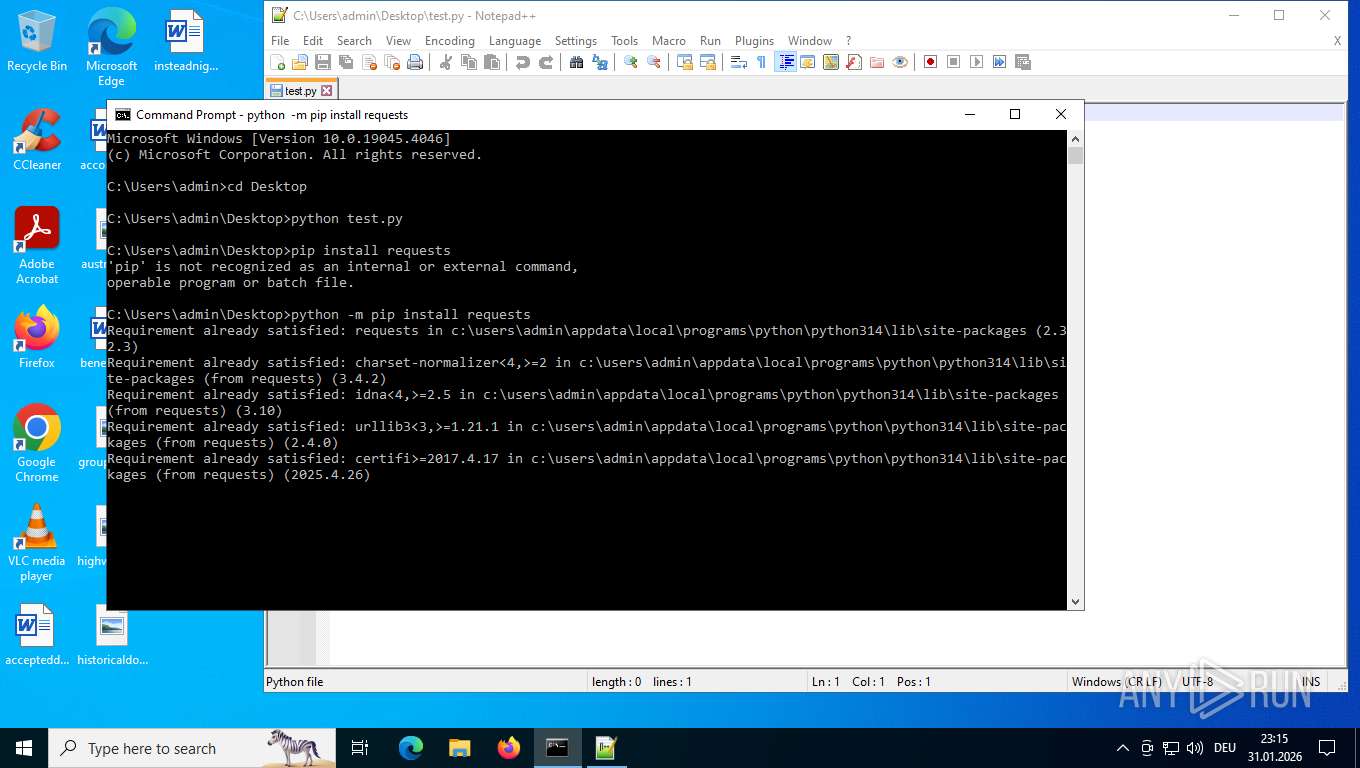1360x768 pixels.
Task: Toggle Word wrap in the toolbar
Action: (x=739, y=62)
